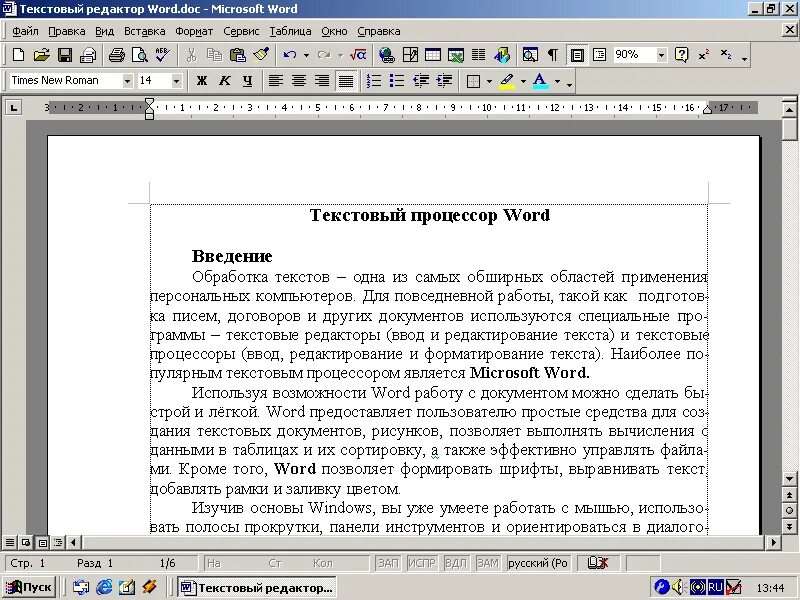The image size is (800, 600).
Task: Click ЗАП status bar indicator
Action: point(388,563)
